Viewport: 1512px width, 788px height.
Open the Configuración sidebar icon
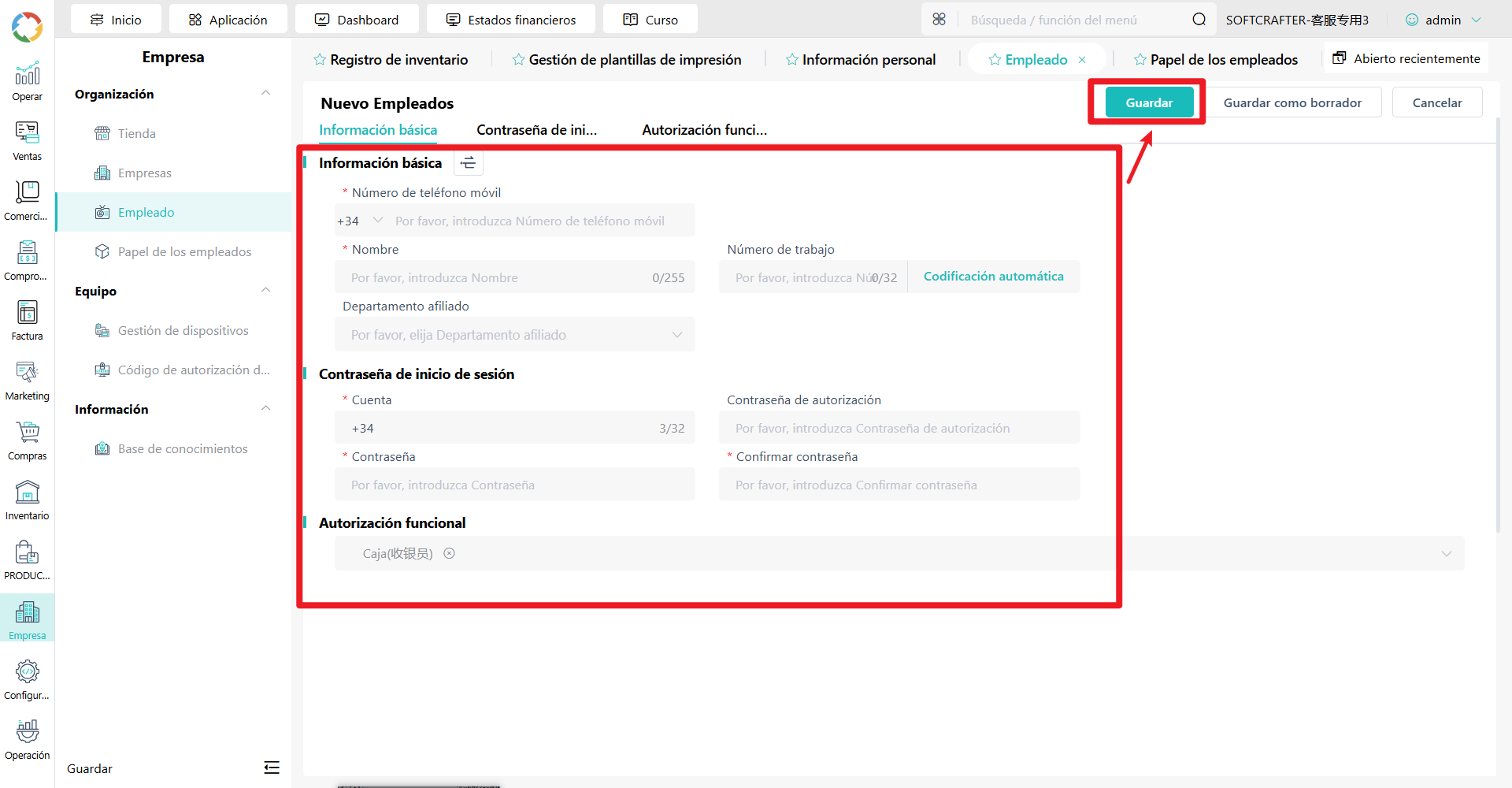pyautogui.click(x=27, y=680)
